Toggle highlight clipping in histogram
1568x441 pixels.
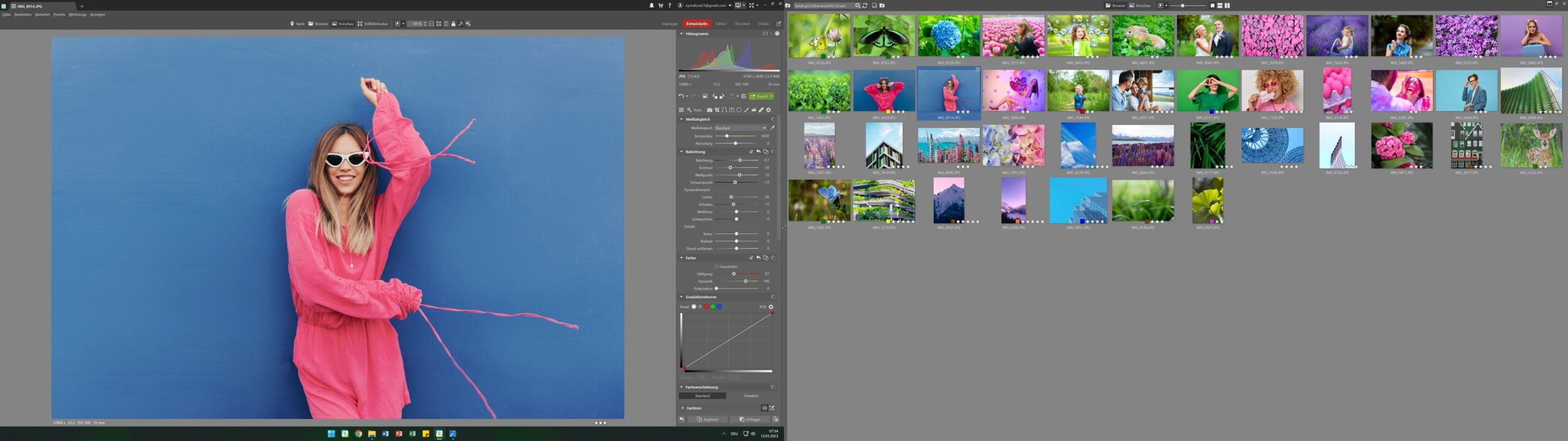tap(777, 34)
